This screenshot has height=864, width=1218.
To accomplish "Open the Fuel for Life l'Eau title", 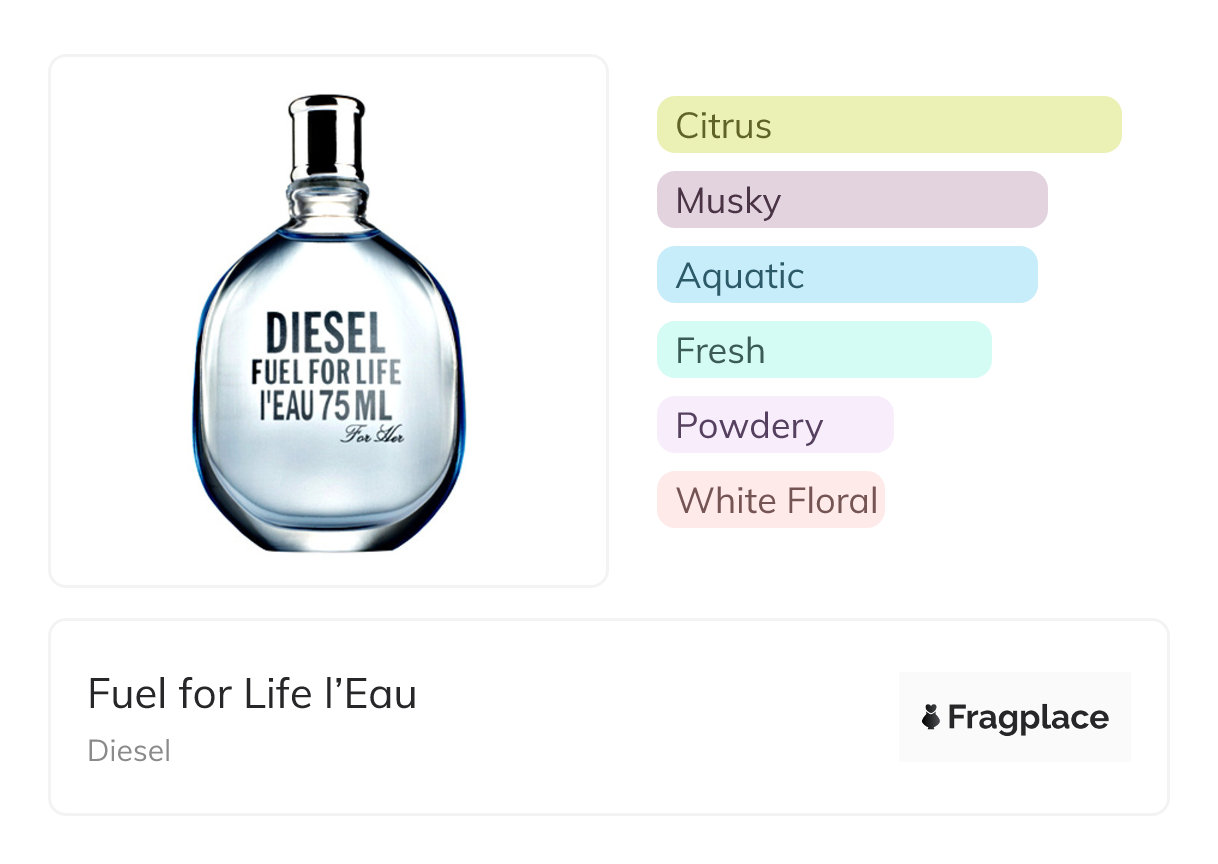I will pyautogui.click(x=252, y=693).
